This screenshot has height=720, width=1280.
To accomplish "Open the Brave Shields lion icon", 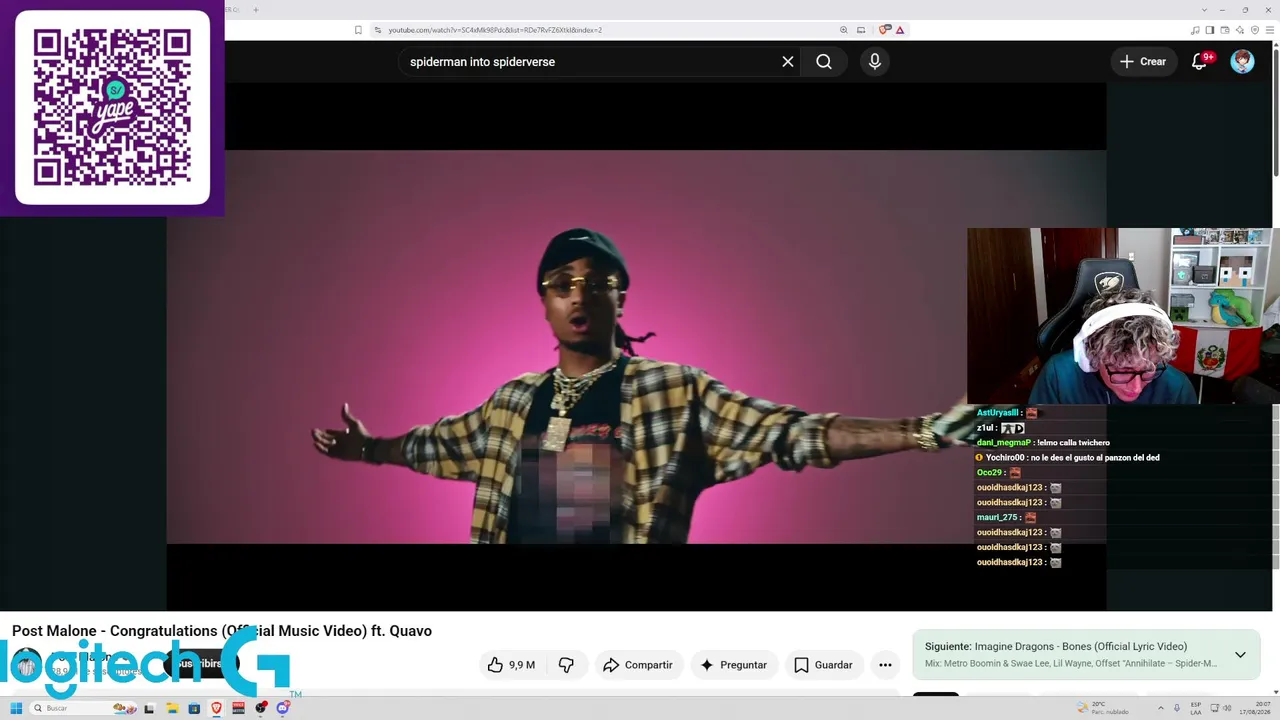I will click(x=884, y=30).
